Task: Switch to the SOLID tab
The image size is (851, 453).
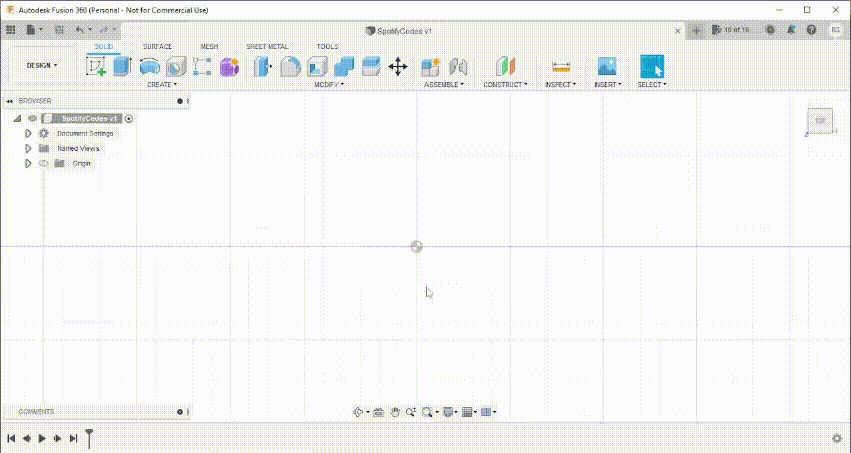Action: [x=104, y=47]
